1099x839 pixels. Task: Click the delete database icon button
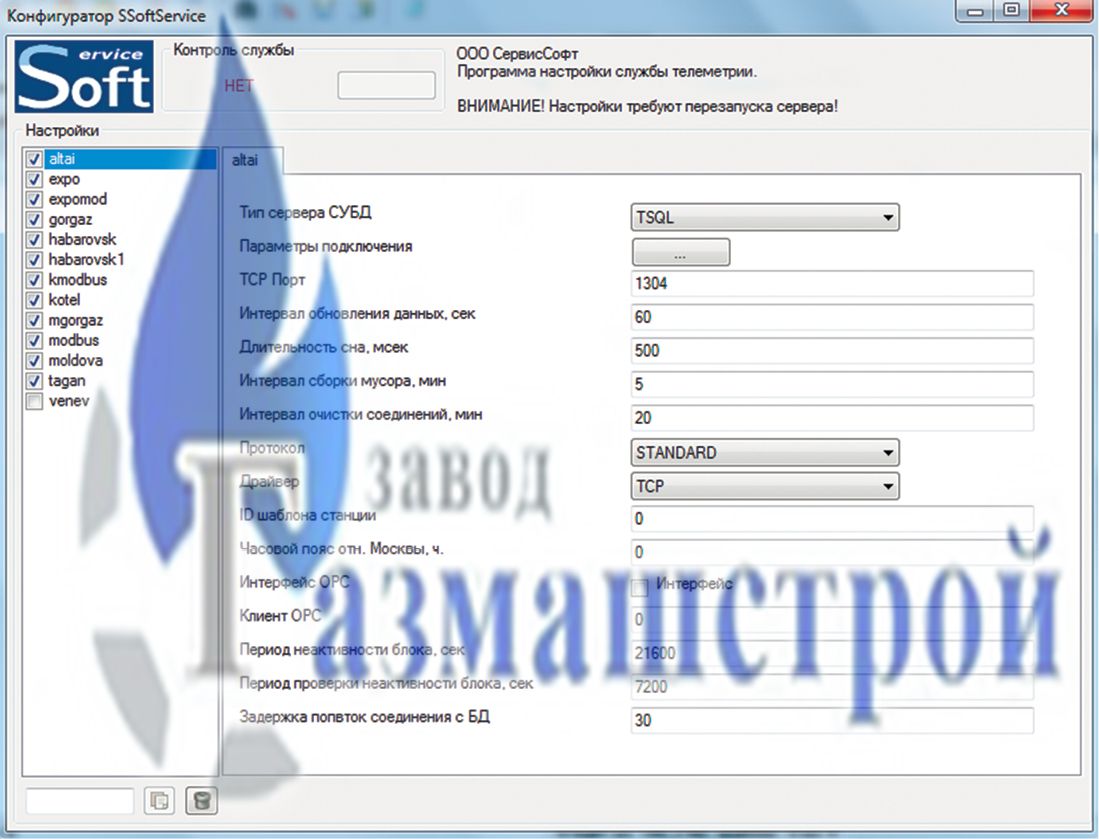point(201,800)
